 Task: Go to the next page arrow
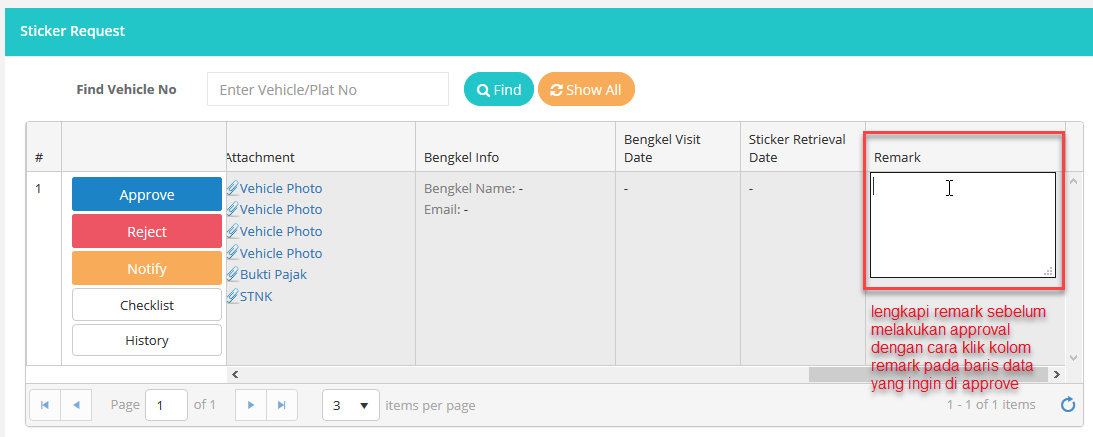coord(251,405)
